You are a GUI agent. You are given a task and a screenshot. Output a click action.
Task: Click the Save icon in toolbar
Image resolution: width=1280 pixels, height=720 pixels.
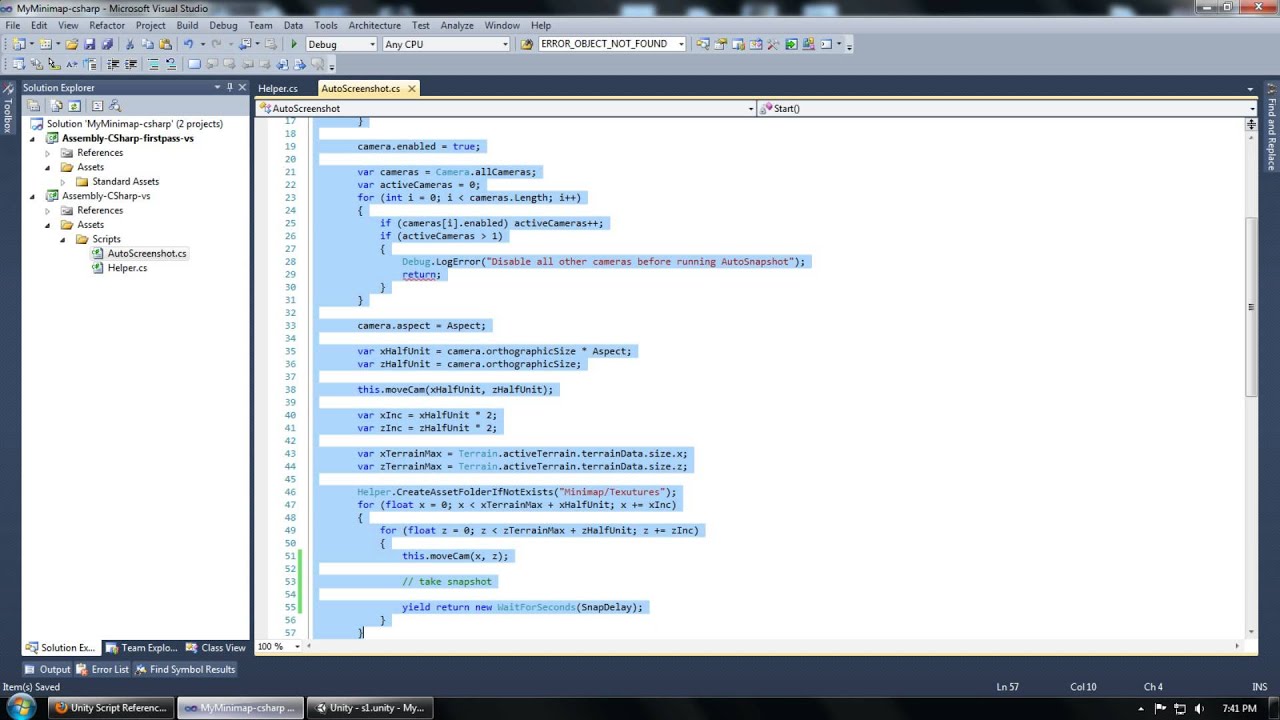pyautogui.click(x=89, y=44)
